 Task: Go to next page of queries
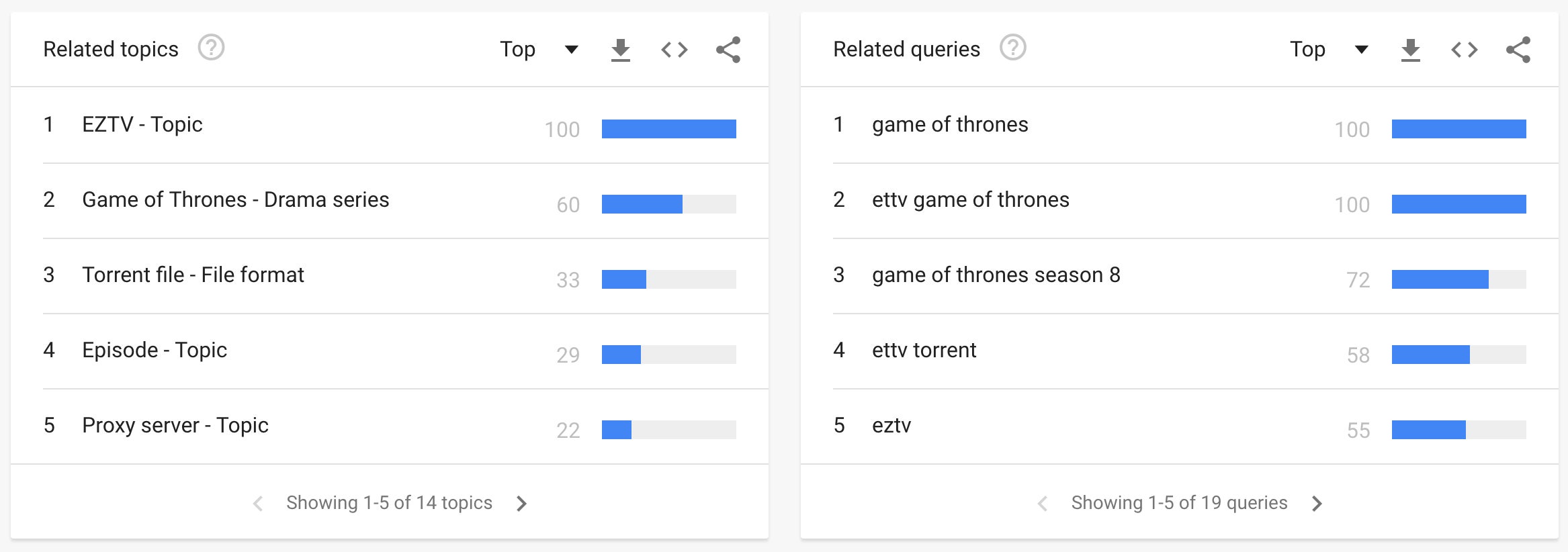pos(1317,503)
